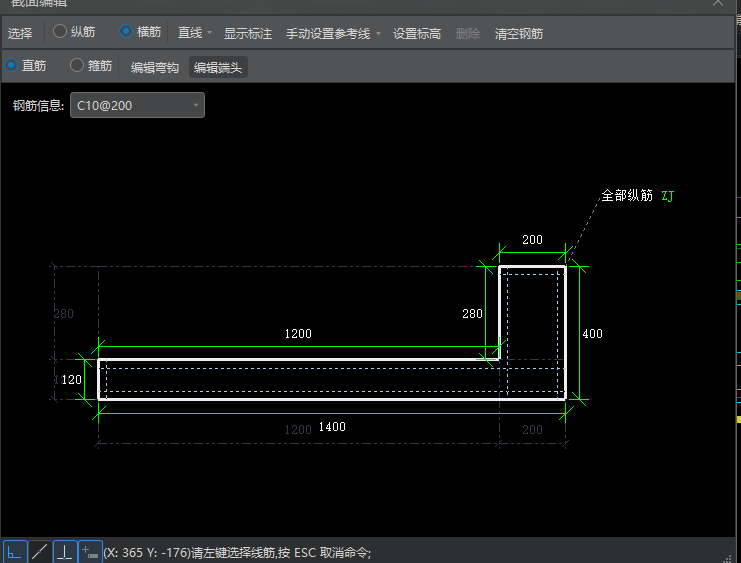
Task: Click the green ZJ label
Action: [x=667, y=196]
